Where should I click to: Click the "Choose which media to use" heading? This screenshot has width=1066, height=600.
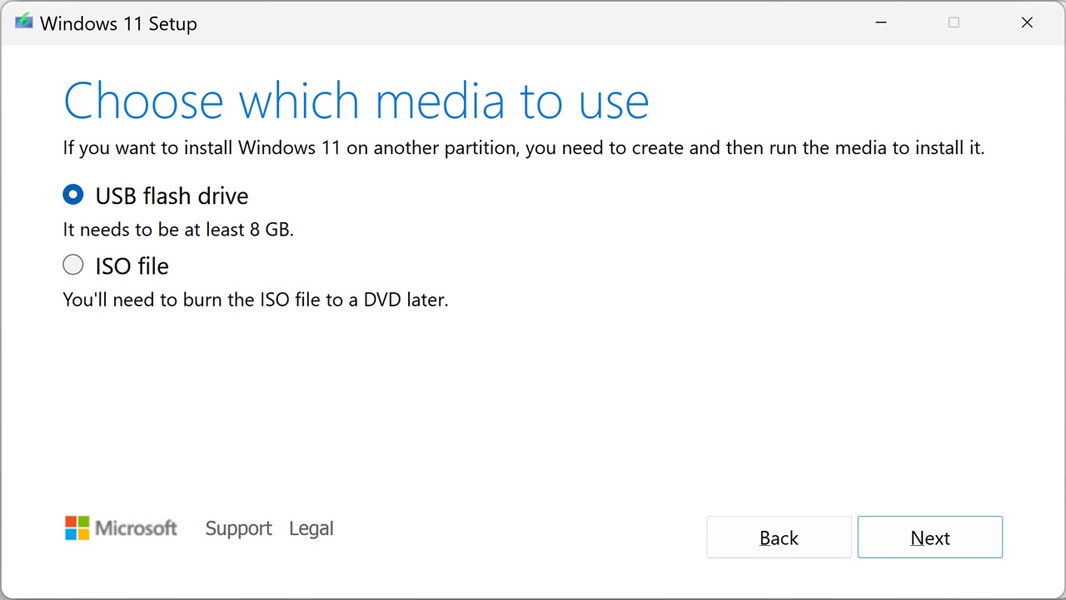(x=356, y=101)
